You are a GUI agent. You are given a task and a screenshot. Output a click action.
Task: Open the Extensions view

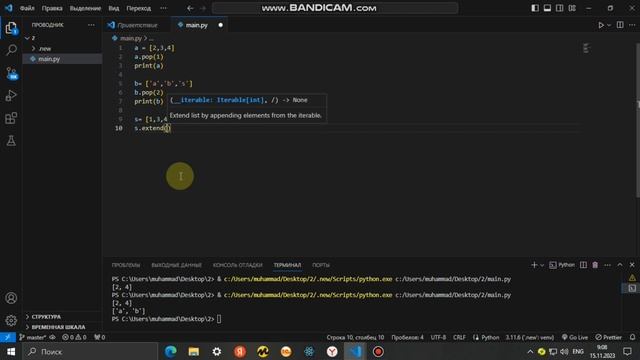pos(11,118)
